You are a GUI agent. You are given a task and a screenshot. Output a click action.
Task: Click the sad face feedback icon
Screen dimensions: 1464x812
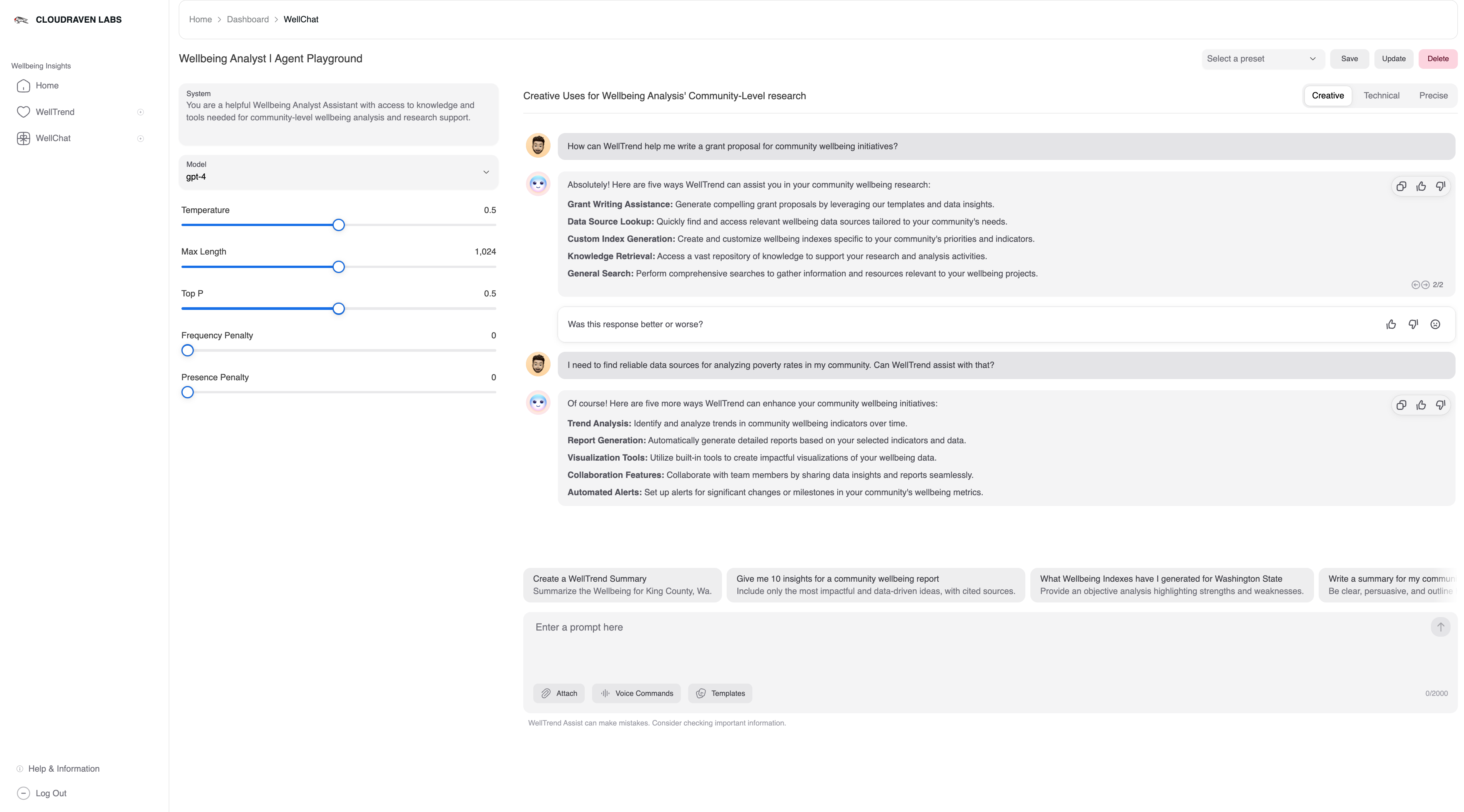coord(1435,324)
